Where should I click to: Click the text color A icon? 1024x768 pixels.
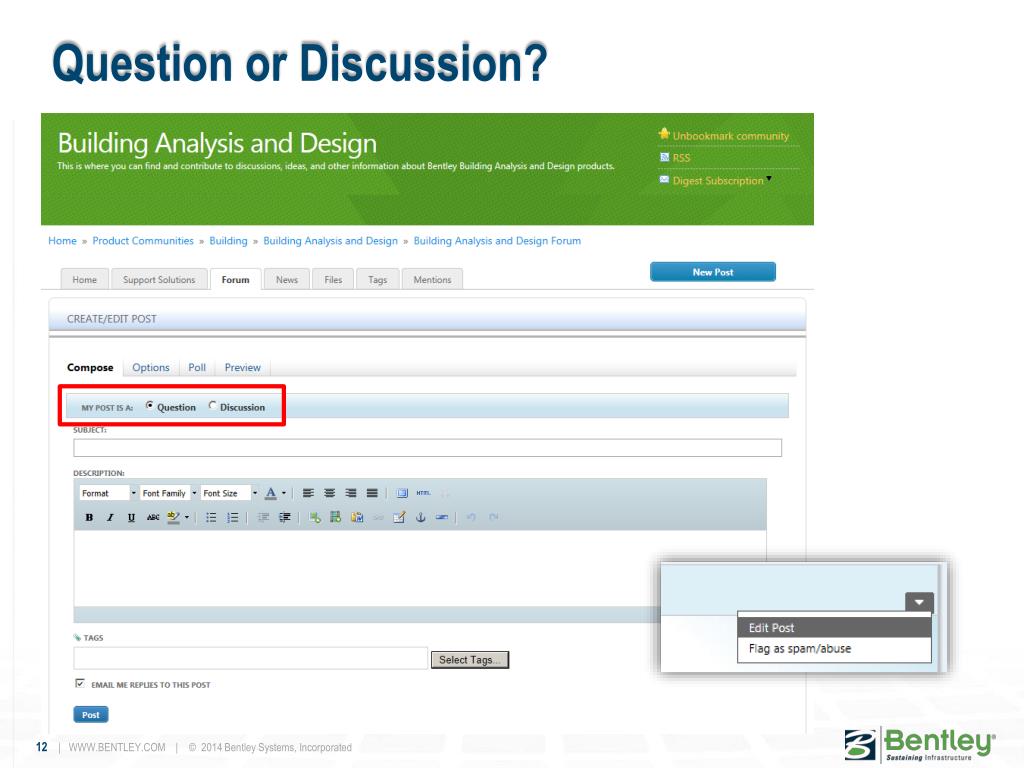270,493
